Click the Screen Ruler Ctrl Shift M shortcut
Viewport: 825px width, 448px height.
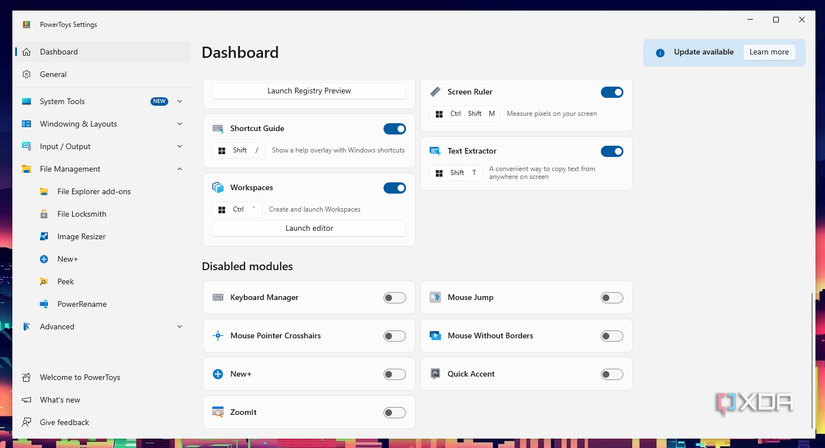click(465, 114)
